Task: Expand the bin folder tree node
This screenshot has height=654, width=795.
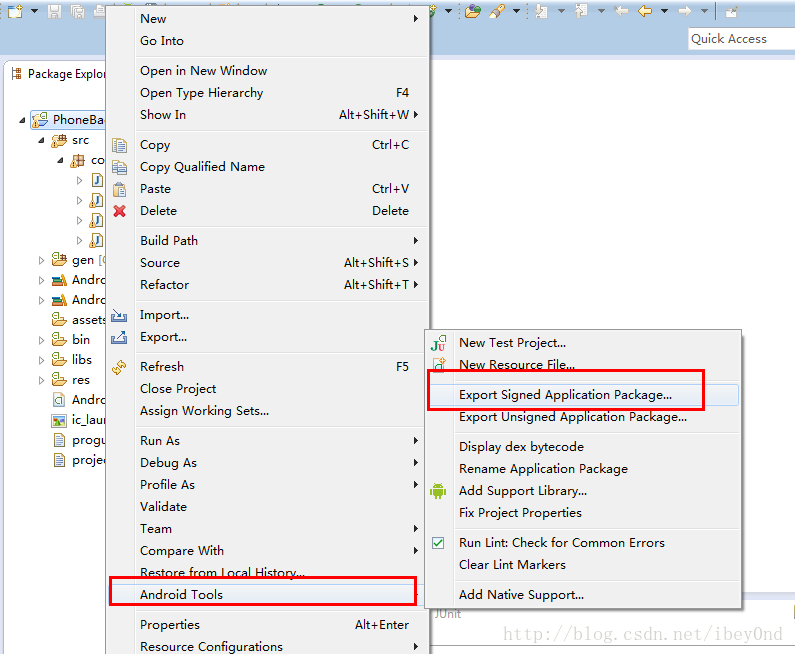Action: coord(41,340)
